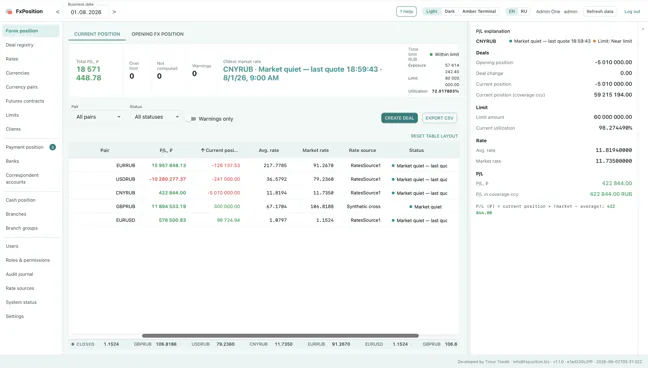Open Clients in sidebar
The height and width of the screenshot is (368, 648).
31,129
